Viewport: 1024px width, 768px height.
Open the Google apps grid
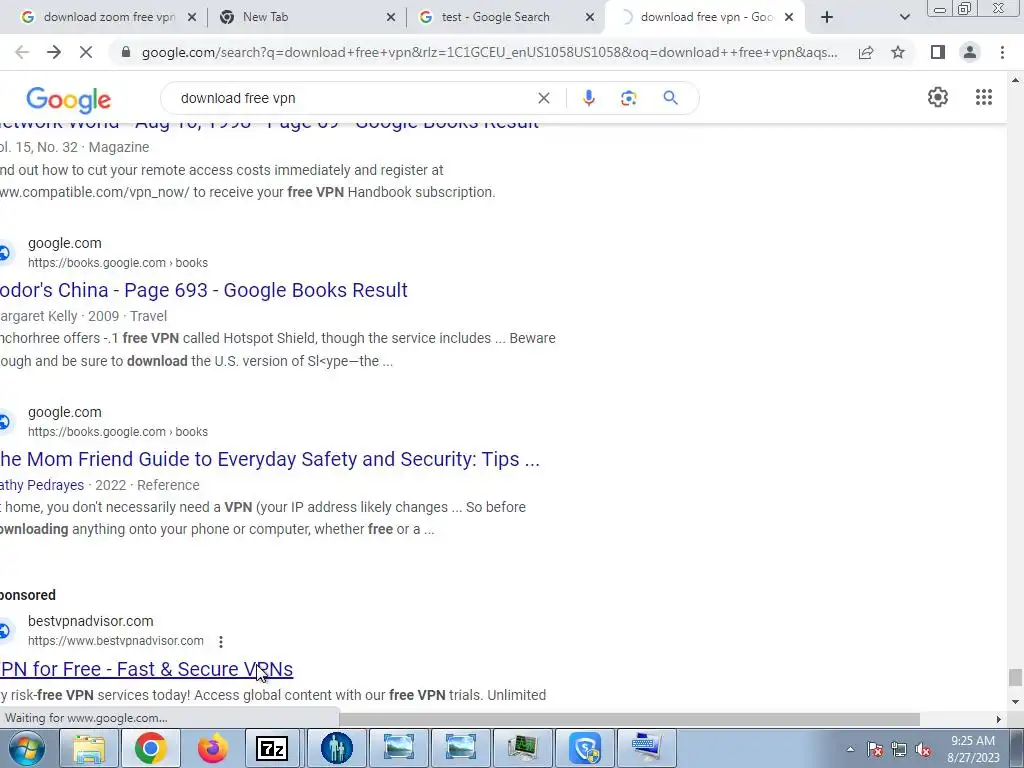(984, 97)
